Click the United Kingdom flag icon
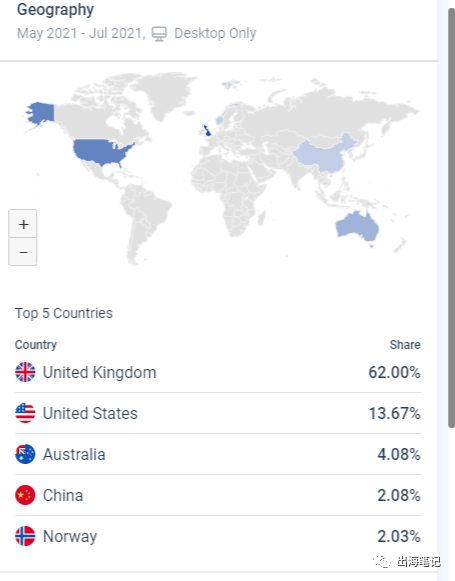The width and height of the screenshot is (455, 581). pyautogui.click(x=25, y=372)
